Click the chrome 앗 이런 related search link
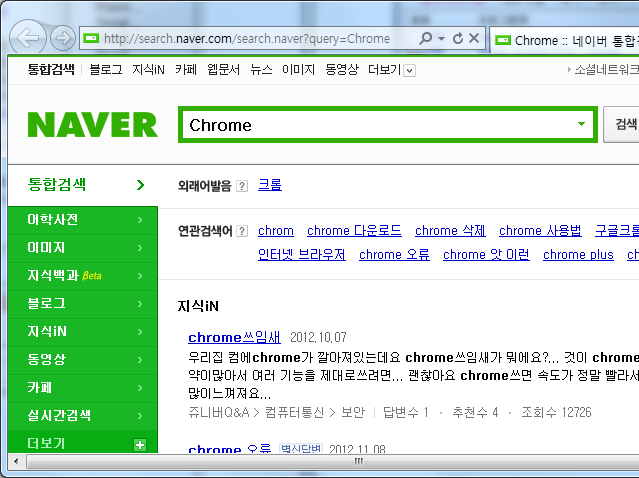 pos(486,255)
